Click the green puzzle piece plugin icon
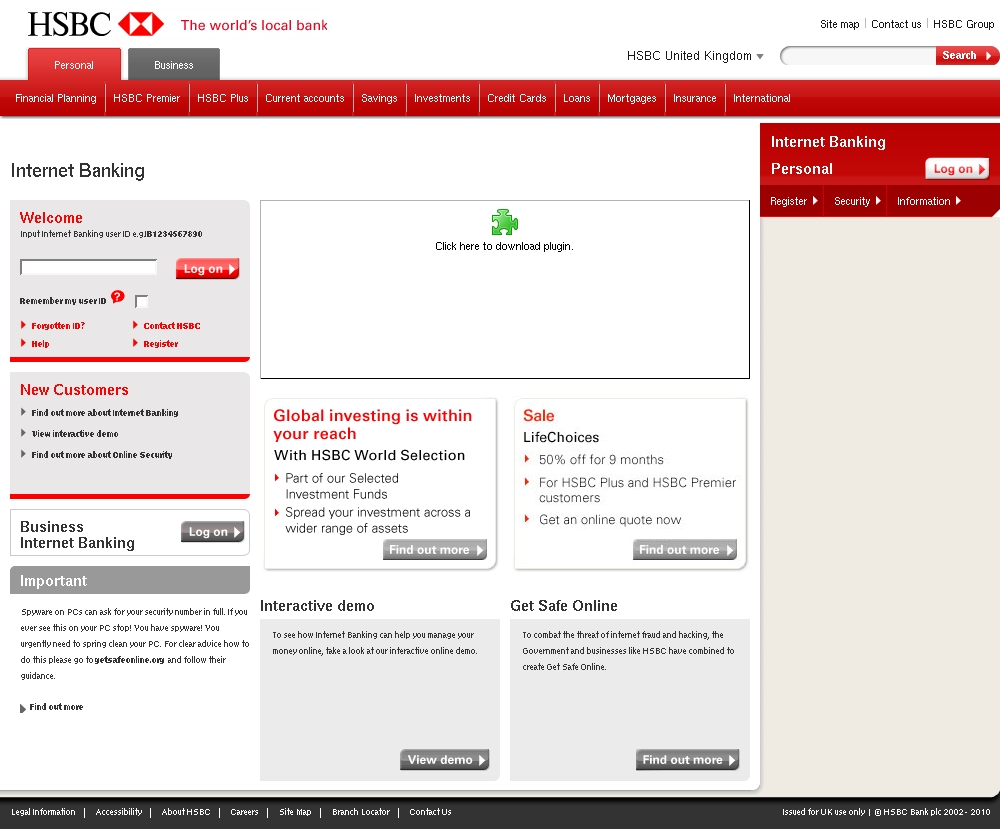The height and width of the screenshot is (829, 1000). 504,222
